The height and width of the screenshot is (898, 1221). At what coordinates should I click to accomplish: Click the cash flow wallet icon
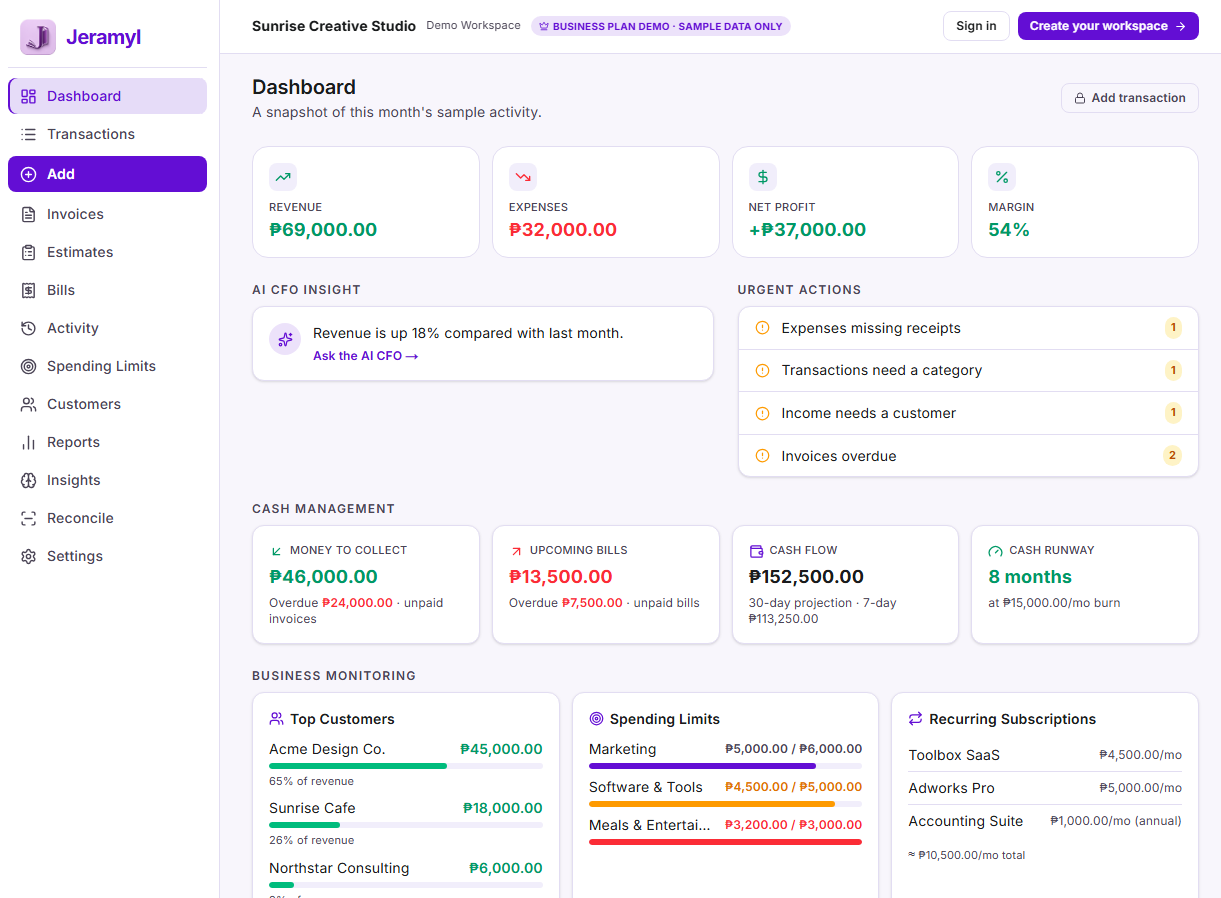click(x=756, y=551)
